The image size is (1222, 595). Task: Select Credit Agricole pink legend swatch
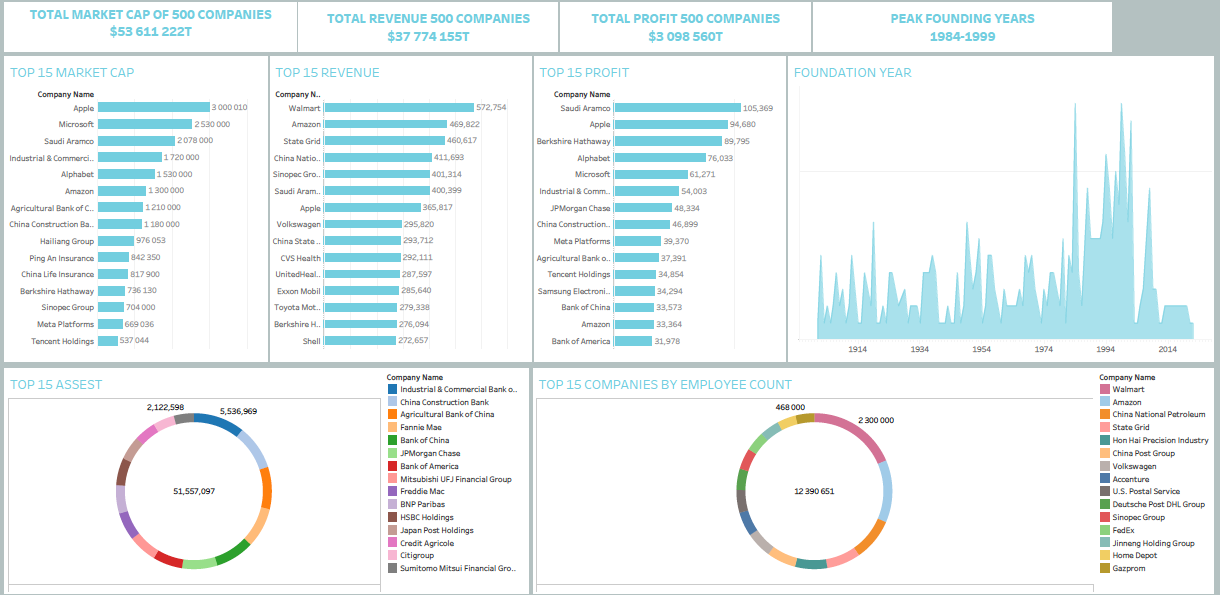click(392, 543)
